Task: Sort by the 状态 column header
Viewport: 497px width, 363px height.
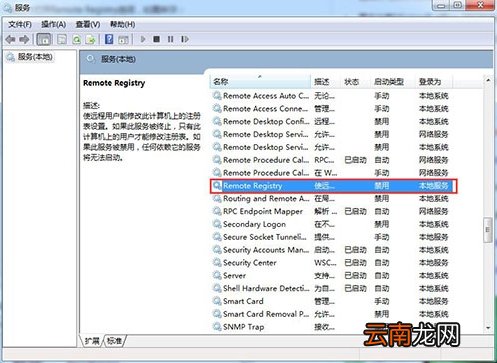Action: tap(355, 81)
